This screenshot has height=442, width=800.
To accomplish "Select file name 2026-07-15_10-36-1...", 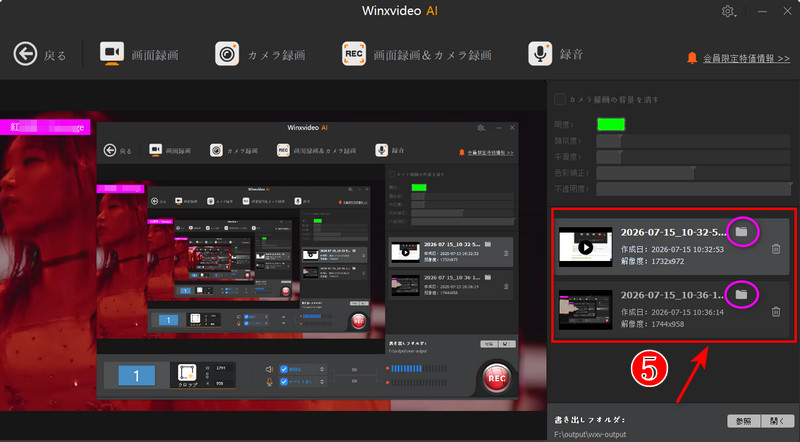I will pyautogui.click(x=672, y=295).
